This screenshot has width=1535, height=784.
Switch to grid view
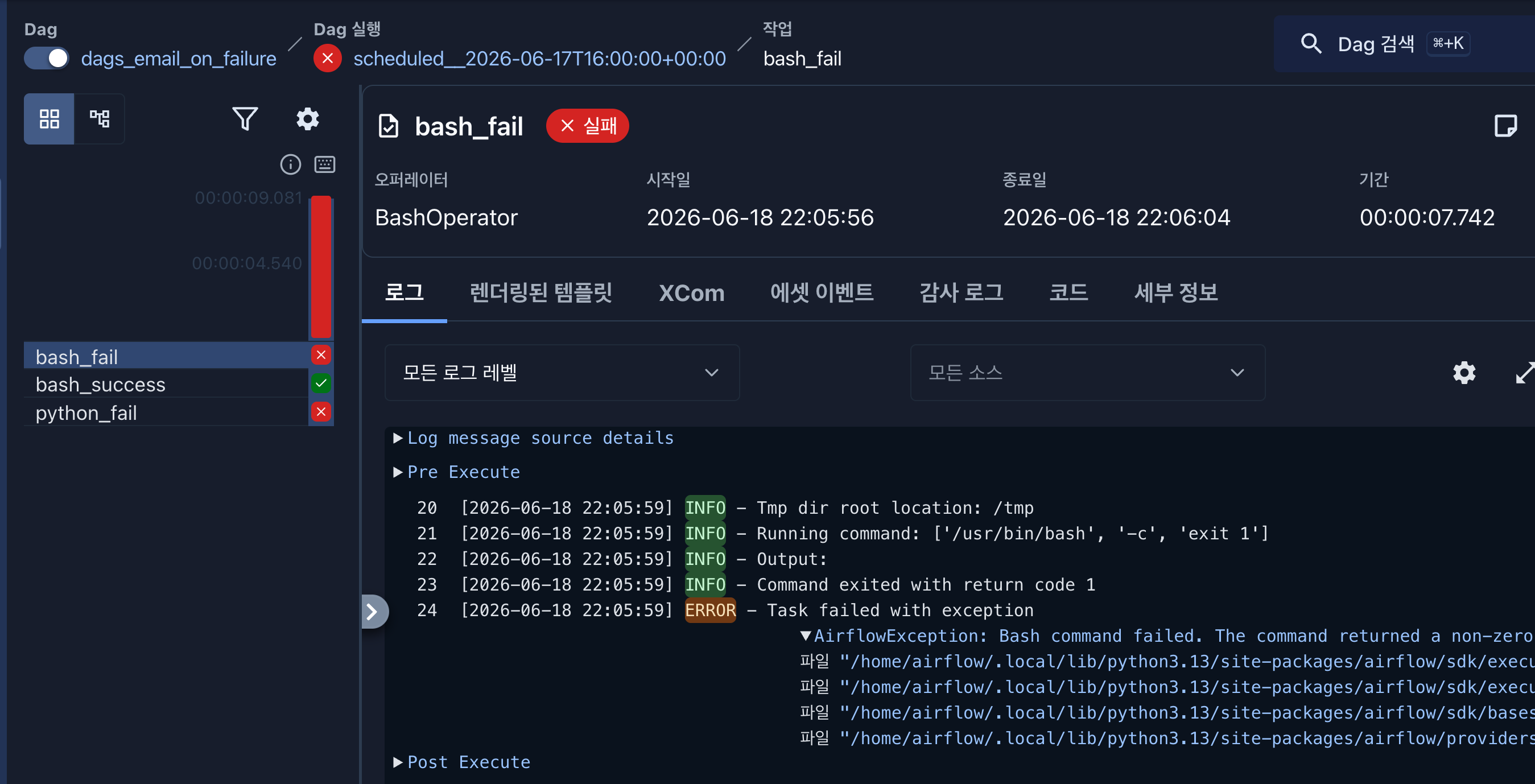pyautogui.click(x=49, y=118)
